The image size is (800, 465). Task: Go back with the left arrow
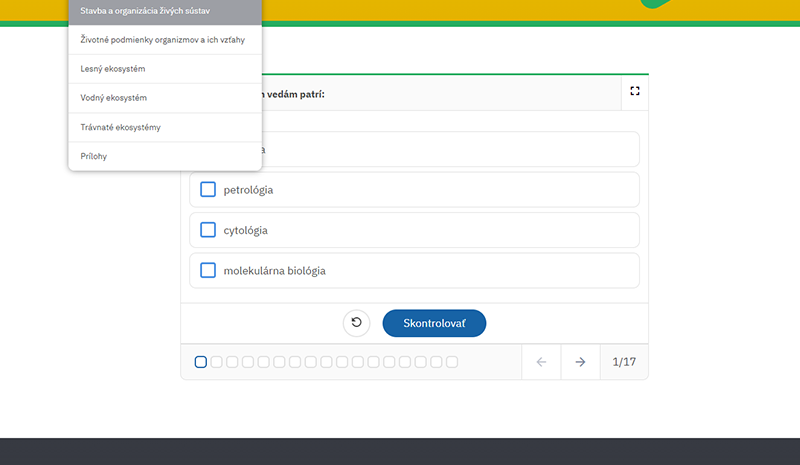(x=541, y=362)
